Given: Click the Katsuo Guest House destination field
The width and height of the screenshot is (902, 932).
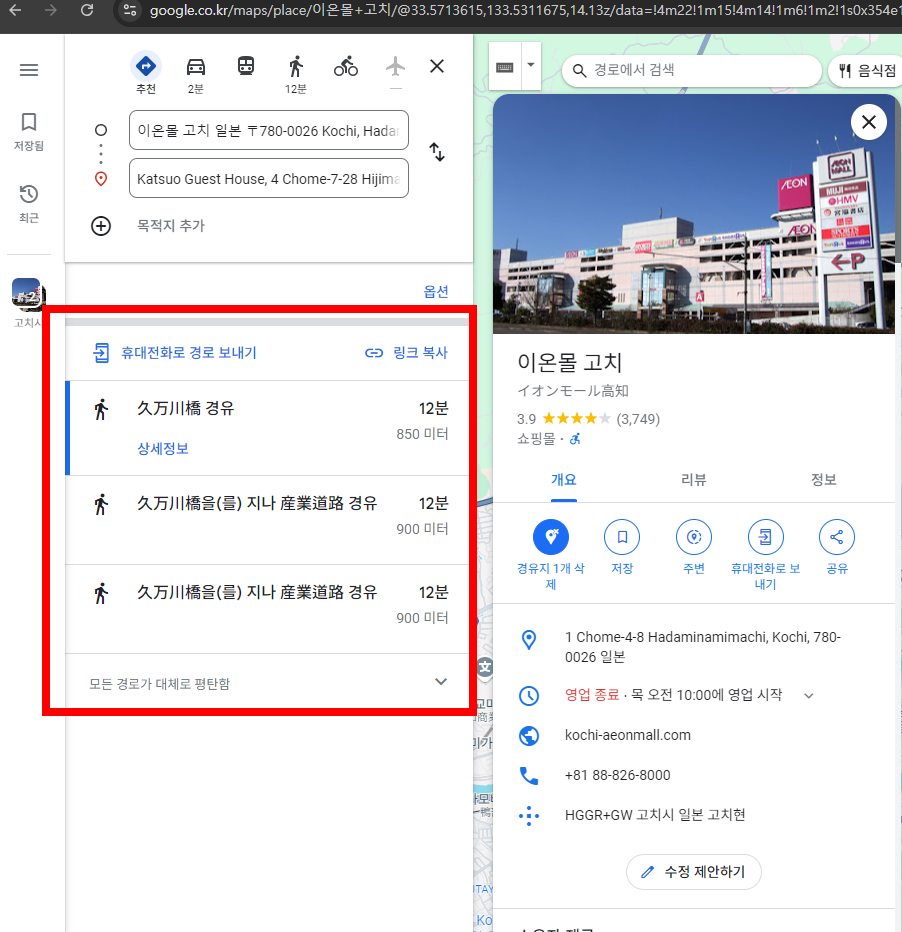Looking at the screenshot, I should tap(268, 178).
